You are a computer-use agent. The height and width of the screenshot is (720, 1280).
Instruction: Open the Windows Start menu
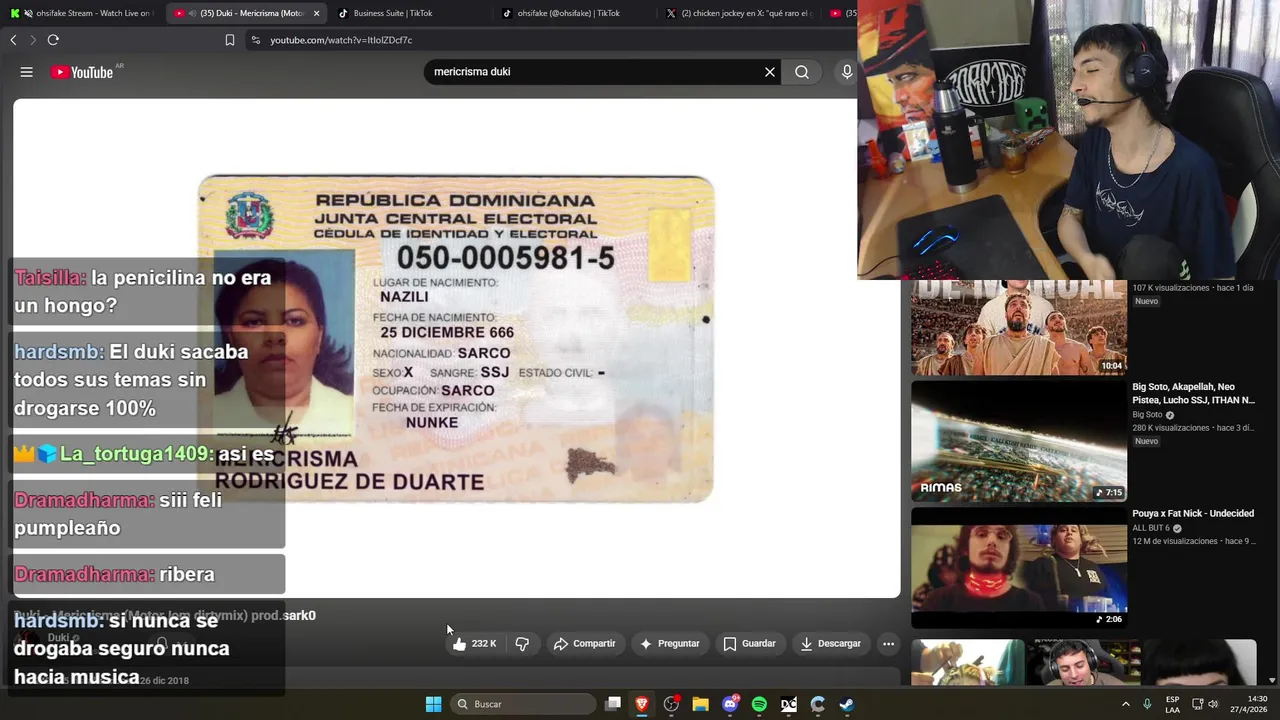433,704
